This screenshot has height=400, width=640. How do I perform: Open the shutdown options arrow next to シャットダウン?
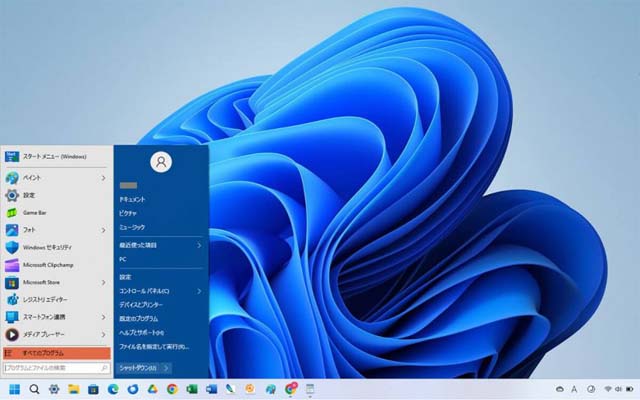point(166,368)
